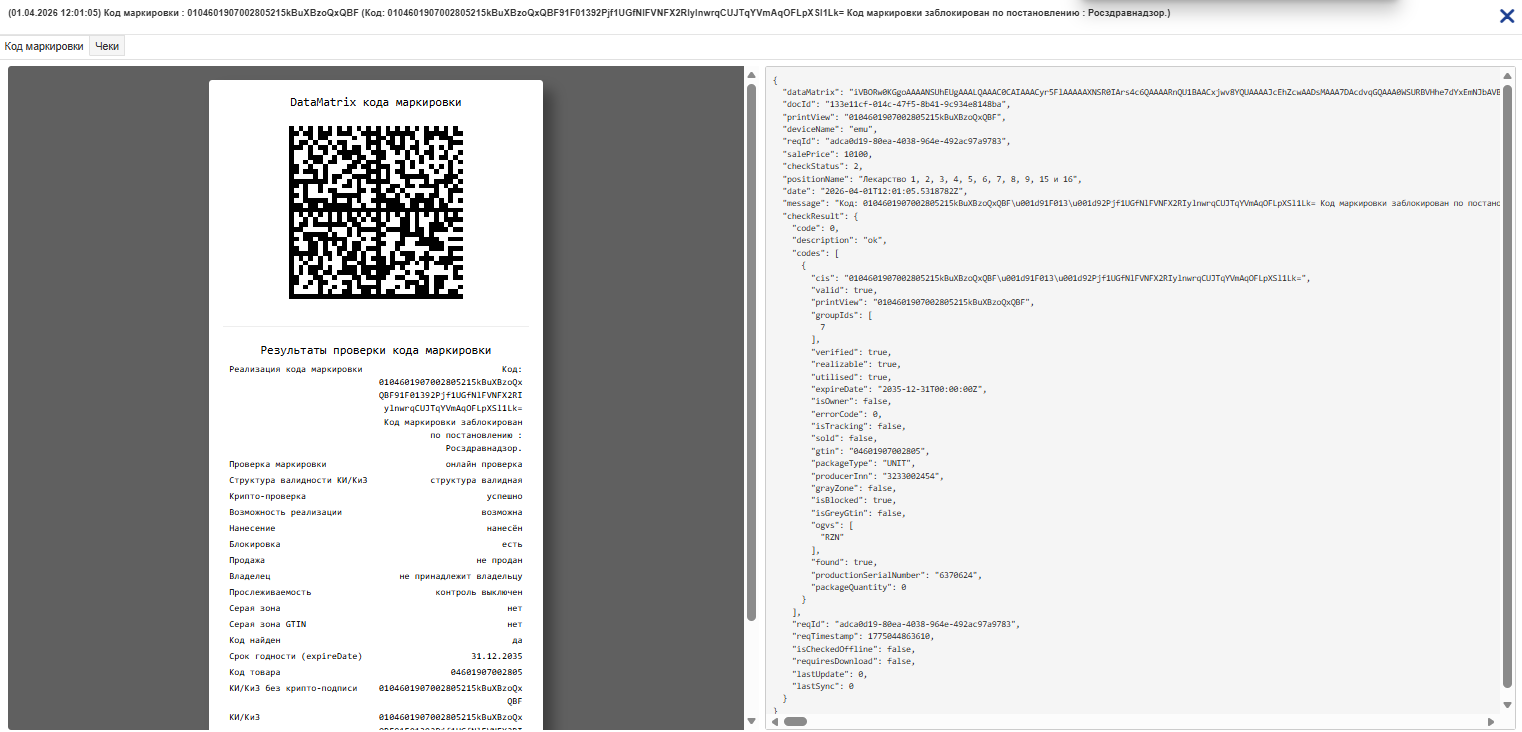Click the Результаты проверки кода маркировки heading
1522x732 pixels.
tap(376, 350)
